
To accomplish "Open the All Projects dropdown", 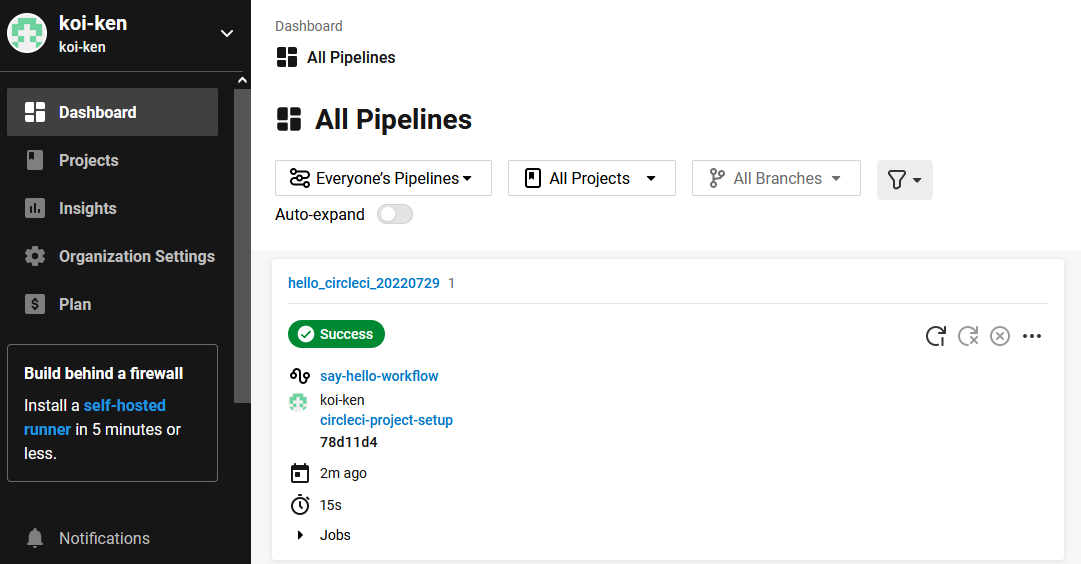I will click(591, 178).
